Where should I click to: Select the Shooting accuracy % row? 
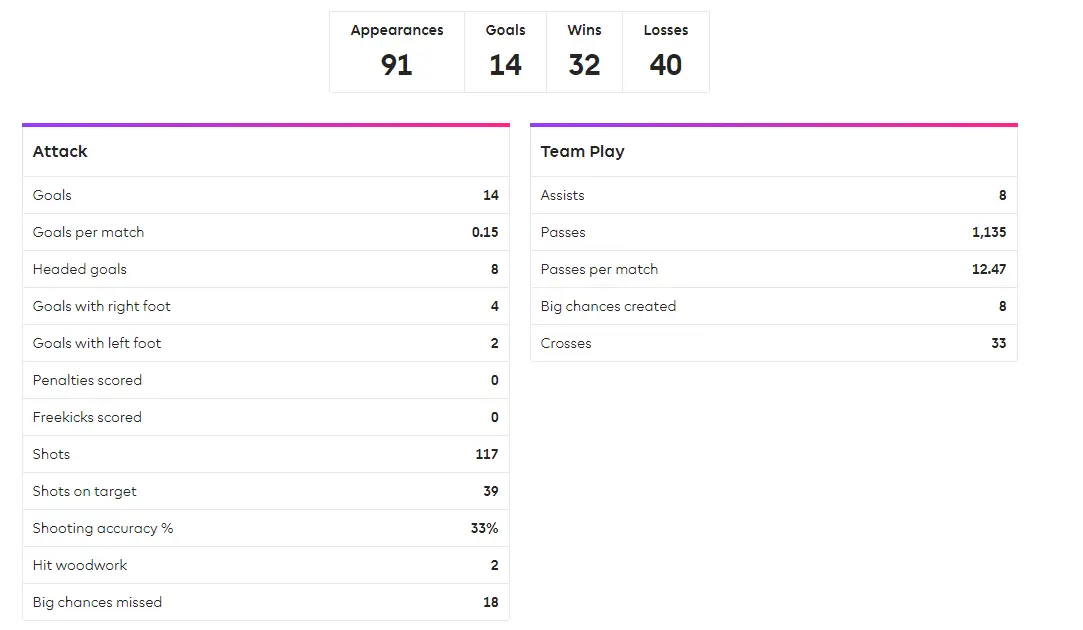tap(265, 528)
